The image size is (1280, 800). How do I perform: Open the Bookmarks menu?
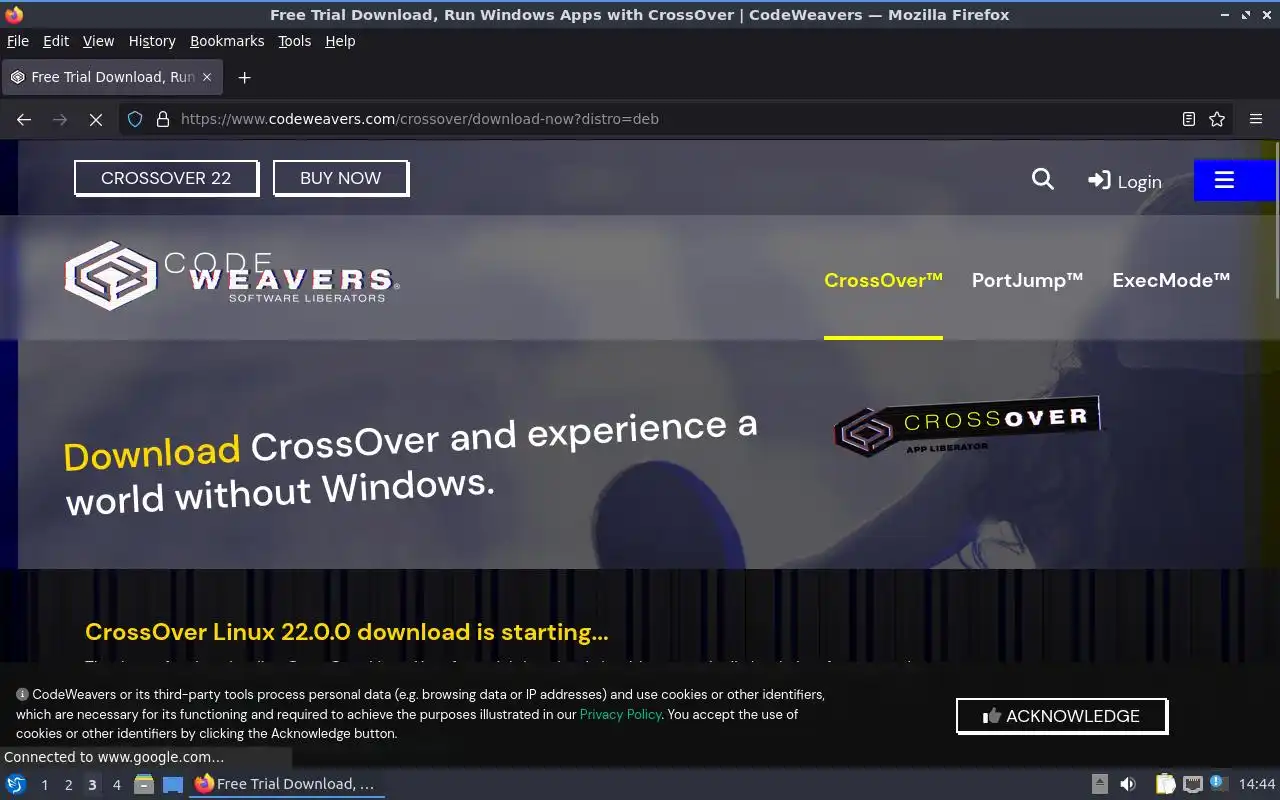click(x=227, y=41)
